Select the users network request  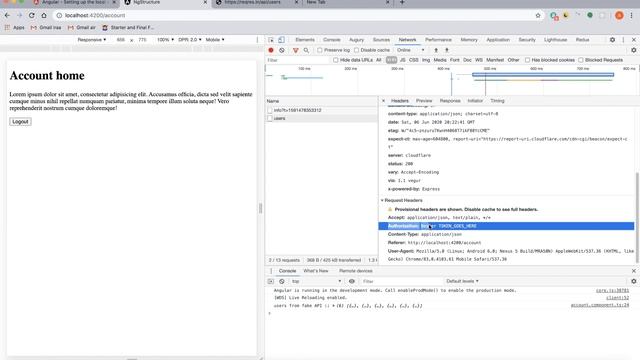tap(321, 118)
